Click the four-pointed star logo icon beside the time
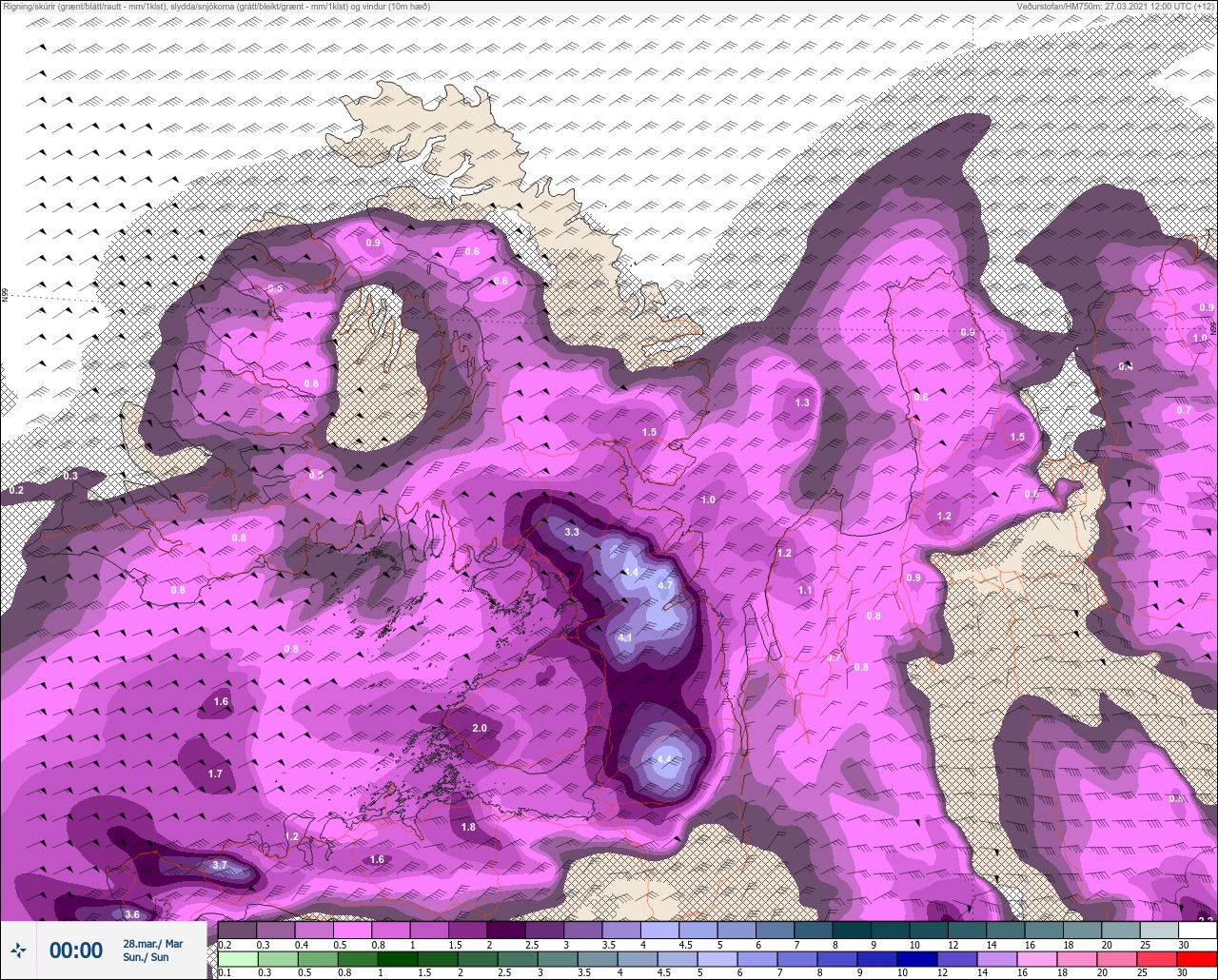 19,950
